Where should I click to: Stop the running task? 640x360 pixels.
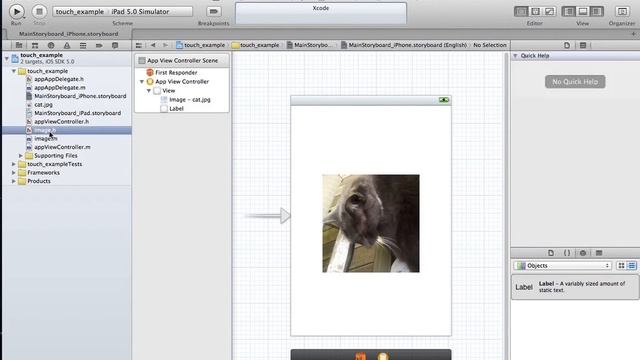[x=39, y=11]
